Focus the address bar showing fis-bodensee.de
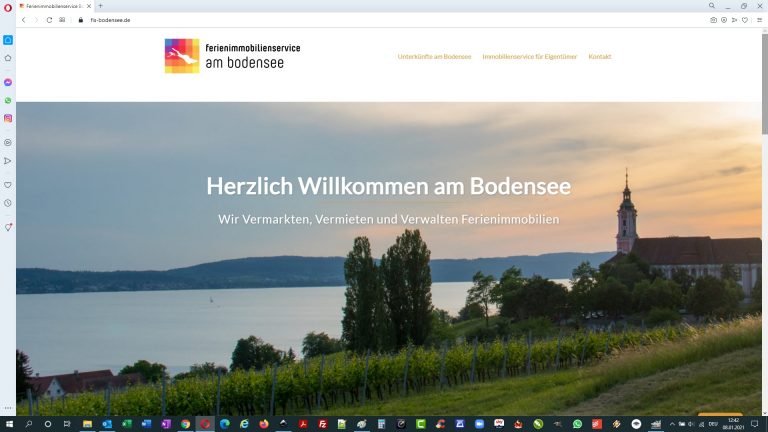768x432 pixels. tap(111, 20)
